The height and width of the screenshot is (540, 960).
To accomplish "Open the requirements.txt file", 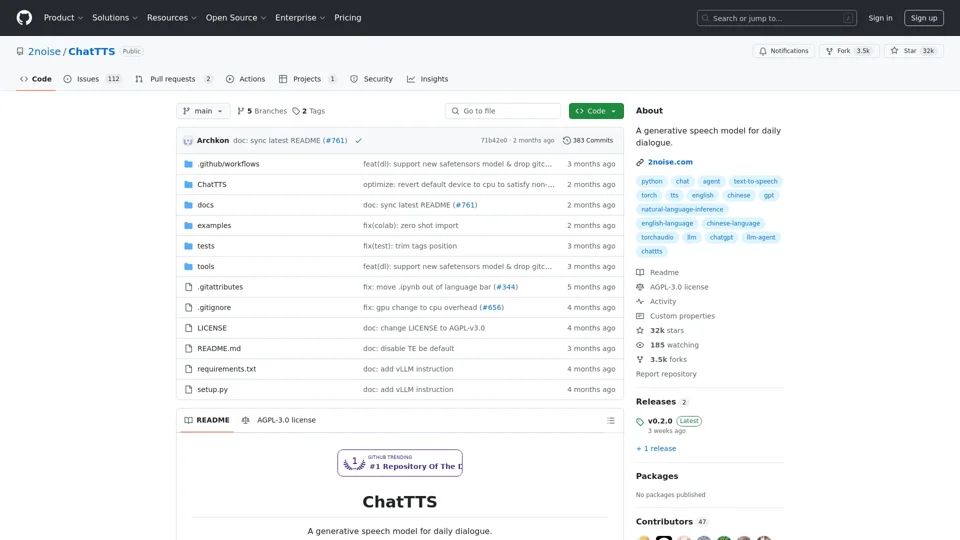I will [x=227, y=369].
